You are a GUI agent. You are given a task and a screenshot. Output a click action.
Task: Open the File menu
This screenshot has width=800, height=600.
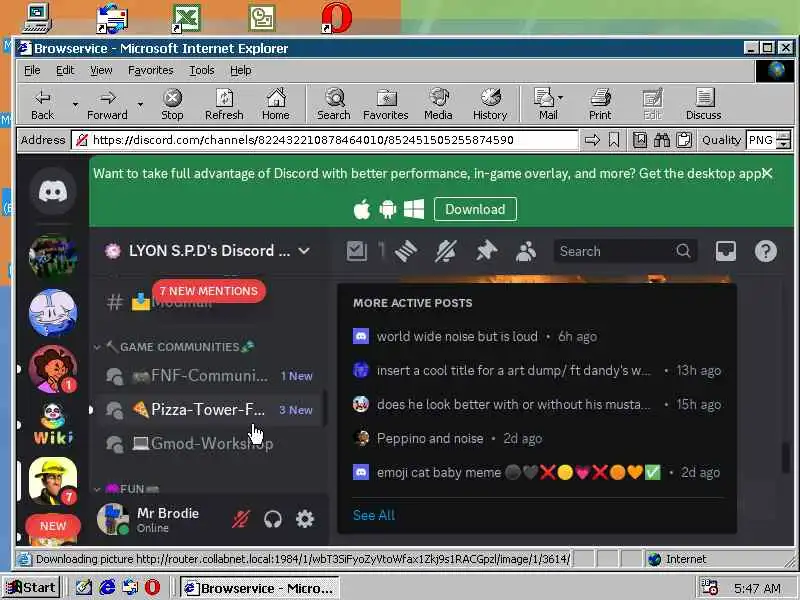pos(32,70)
